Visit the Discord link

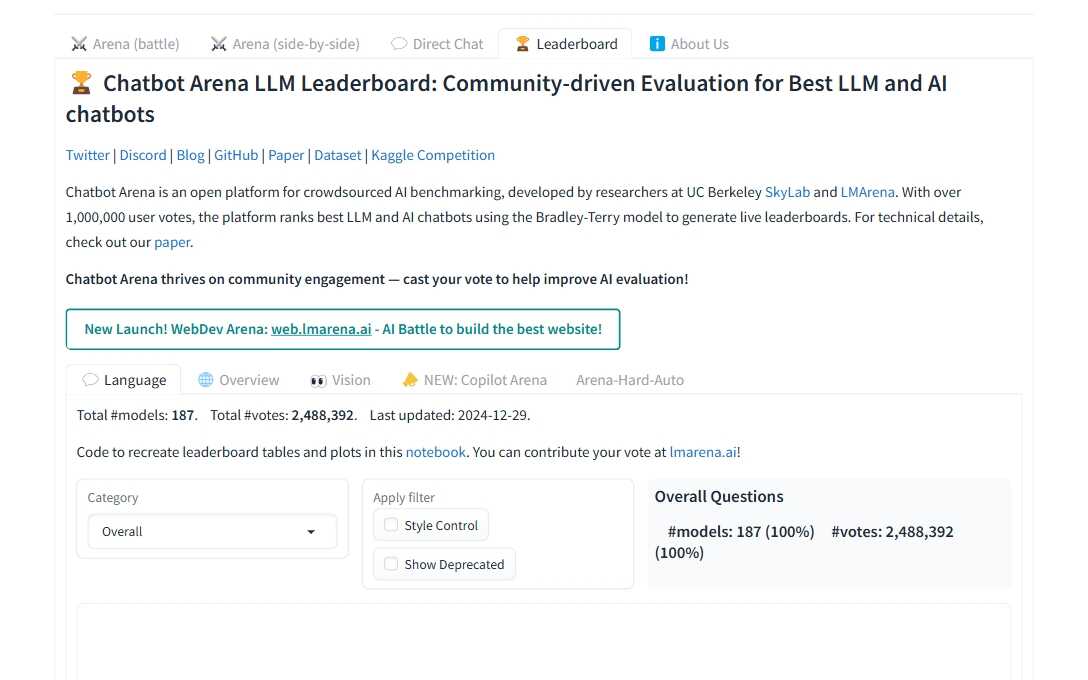click(143, 155)
